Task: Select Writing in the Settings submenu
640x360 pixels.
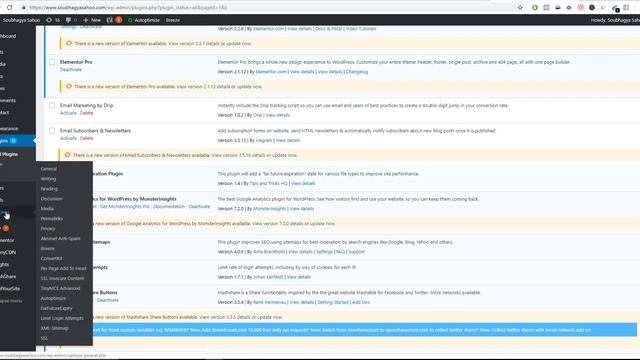Action: (x=48, y=179)
